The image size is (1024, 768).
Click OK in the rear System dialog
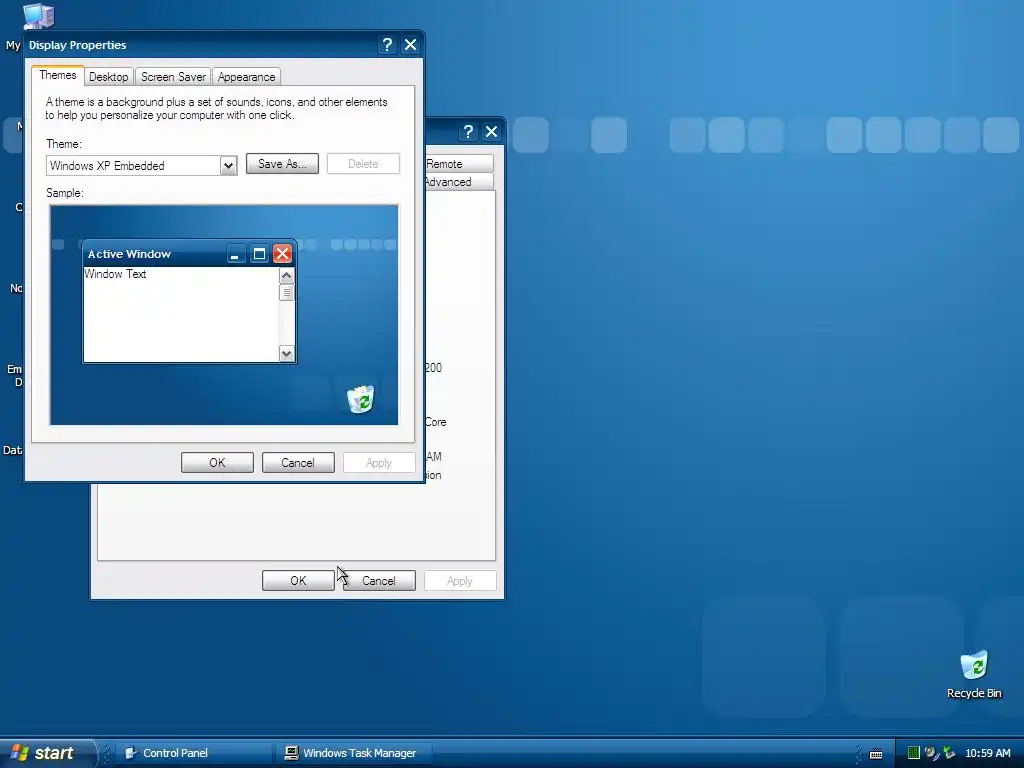298,581
